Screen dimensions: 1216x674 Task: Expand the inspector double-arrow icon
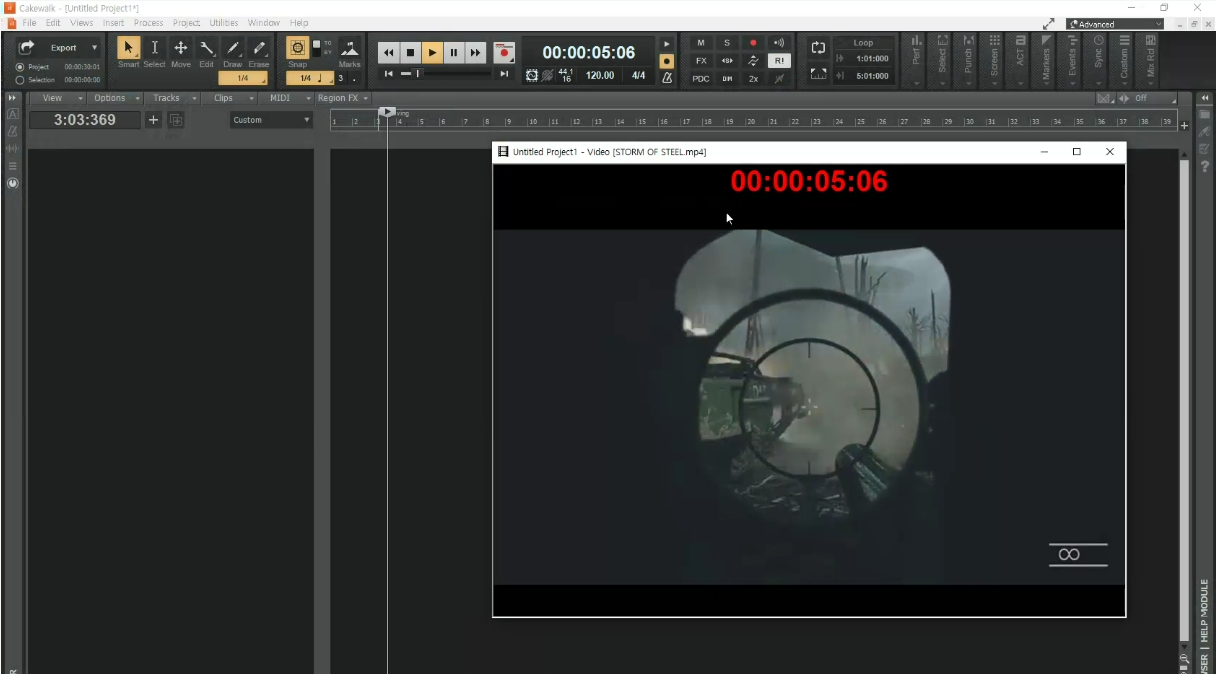pyautogui.click(x=12, y=98)
